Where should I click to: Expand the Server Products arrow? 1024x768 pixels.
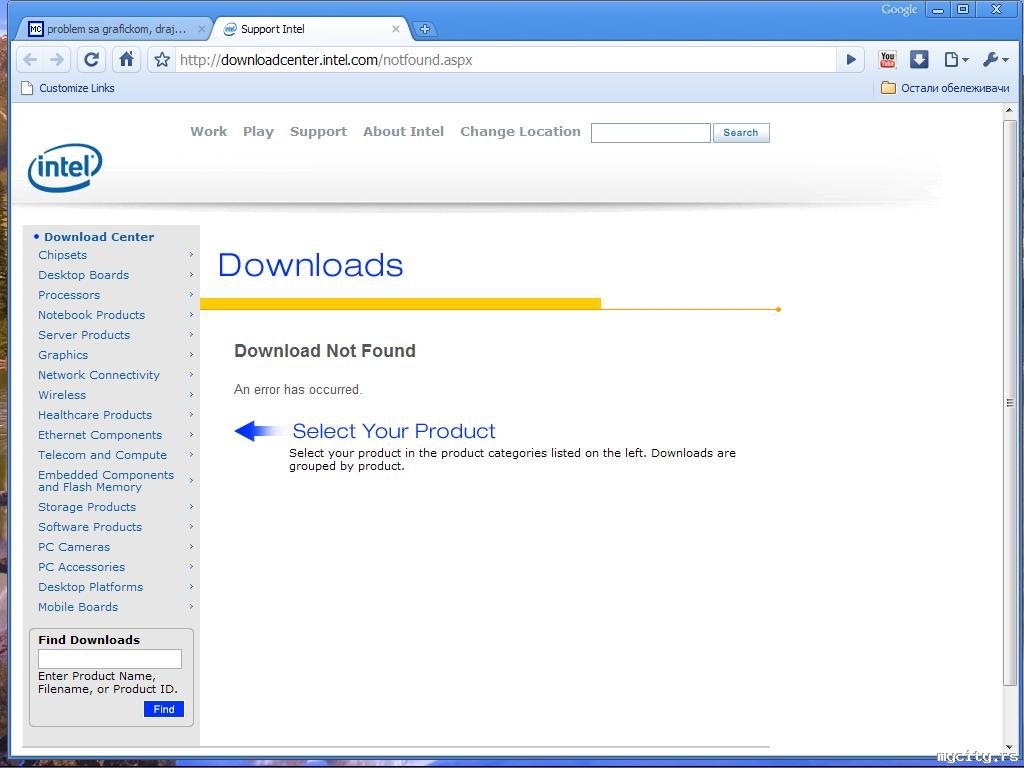click(x=191, y=334)
